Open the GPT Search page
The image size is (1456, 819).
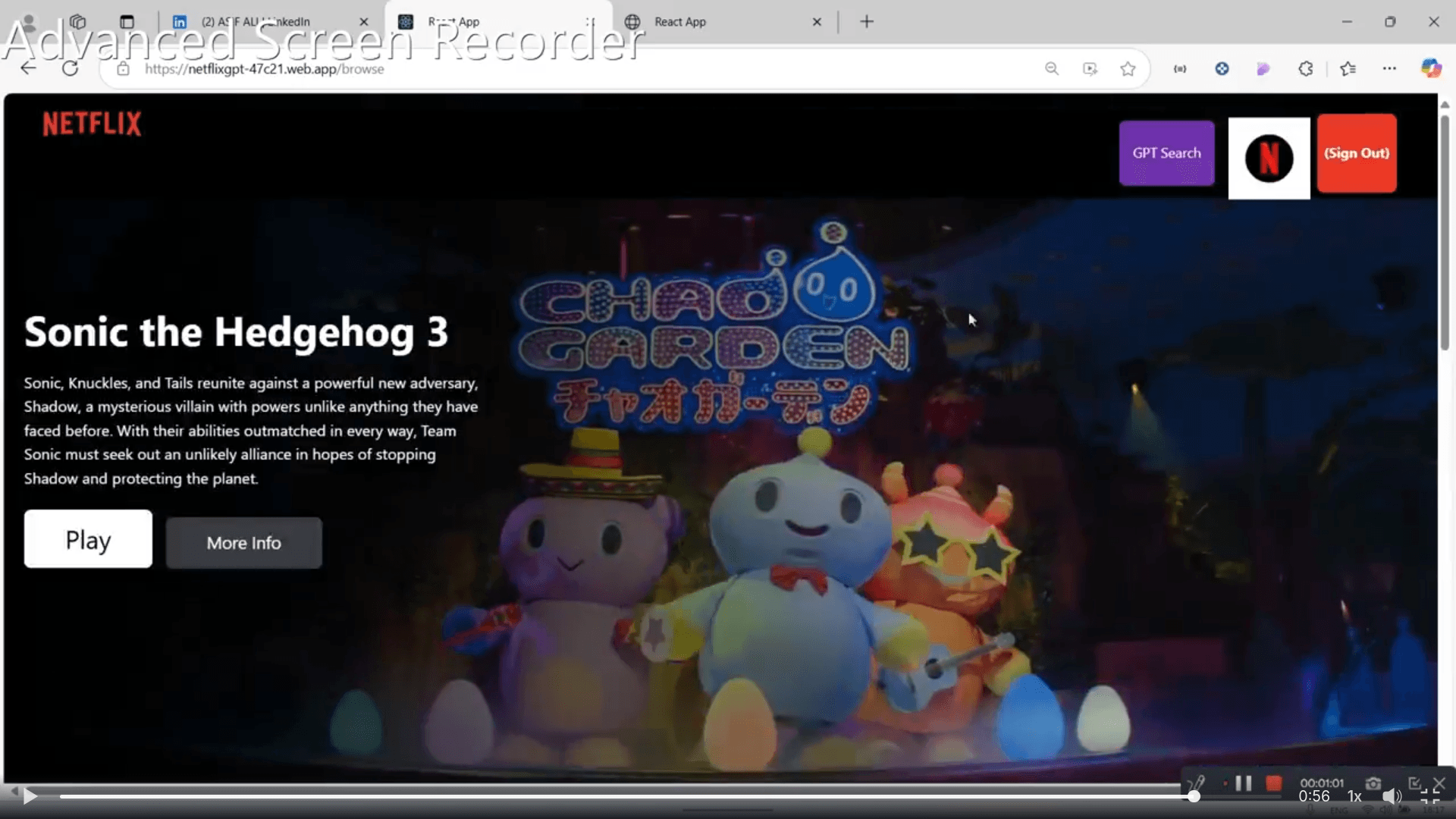point(1166,153)
